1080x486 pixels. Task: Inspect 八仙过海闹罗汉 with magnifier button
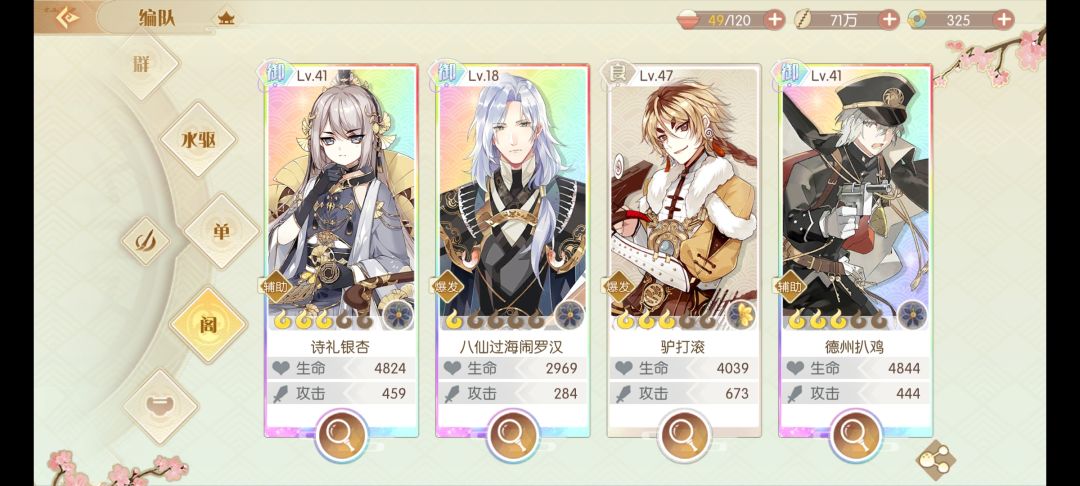pos(512,436)
